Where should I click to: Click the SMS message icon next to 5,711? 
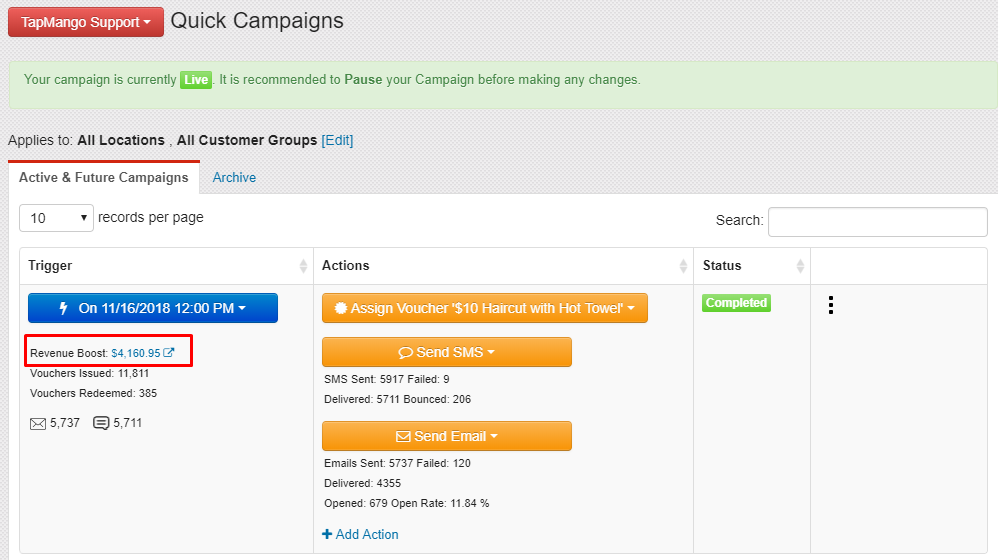click(101, 423)
